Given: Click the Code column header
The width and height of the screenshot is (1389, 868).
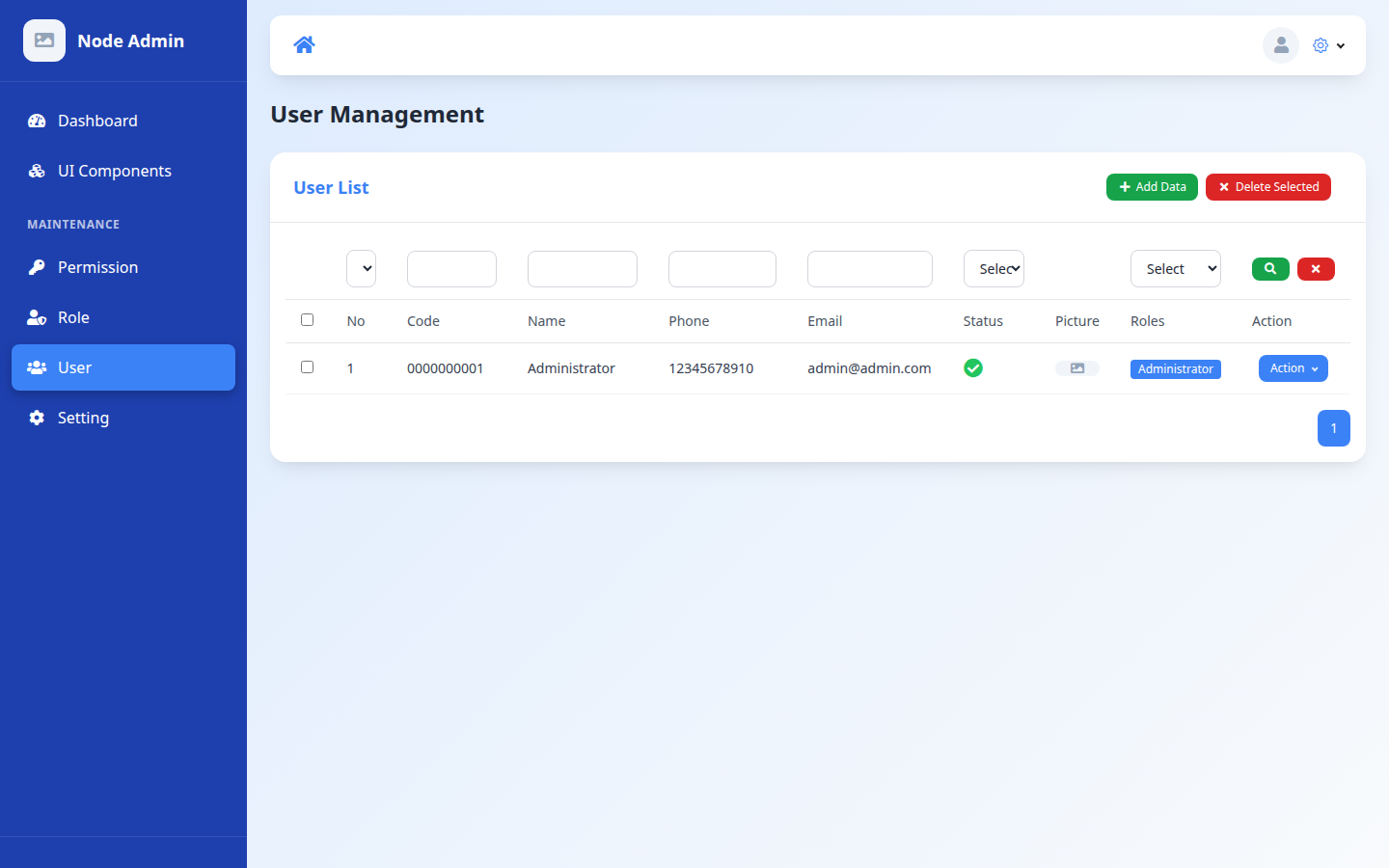Looking at the screenshot, I should tap(423, 321).
